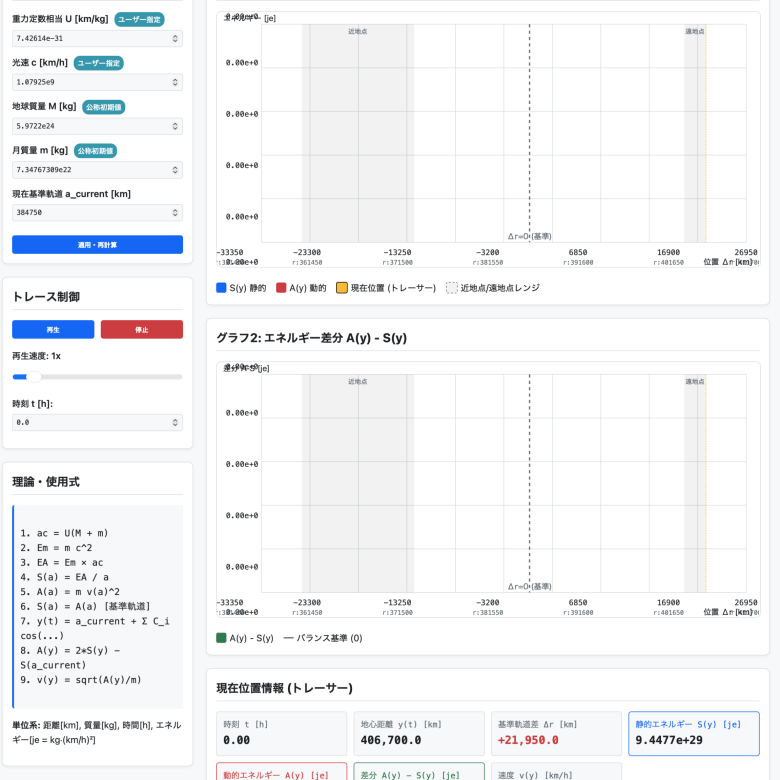Click the バランス基準 (0) legend entry

point(322,638)
